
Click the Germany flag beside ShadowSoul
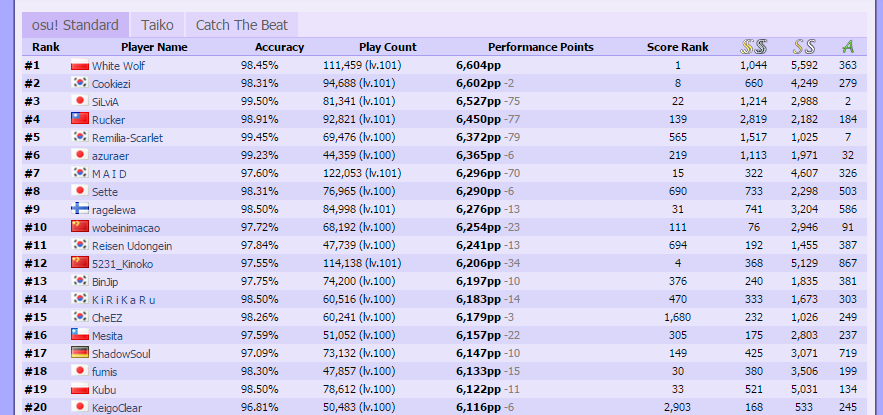[x=80, y=353]
